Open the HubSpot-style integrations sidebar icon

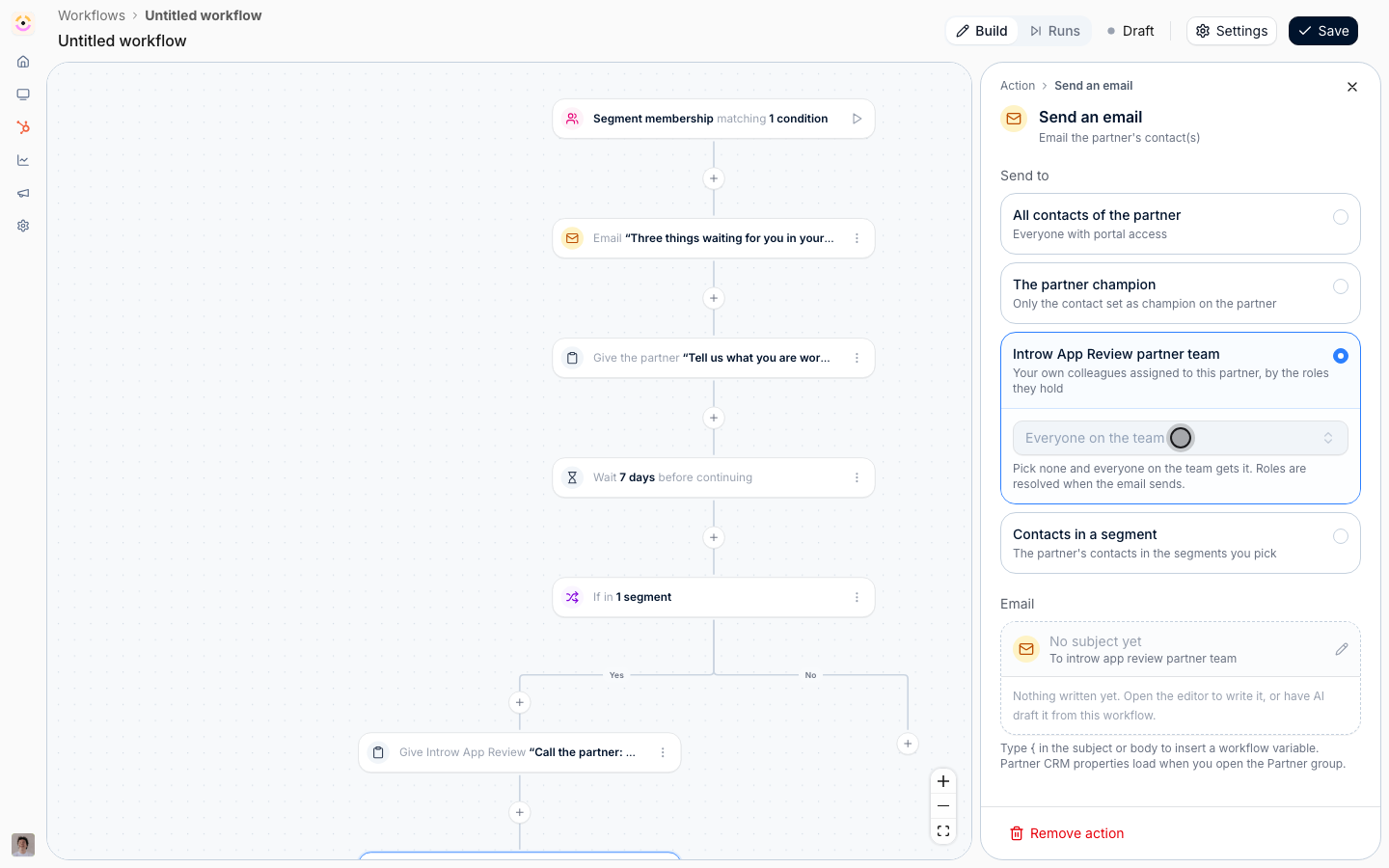[x=23, y=127]
